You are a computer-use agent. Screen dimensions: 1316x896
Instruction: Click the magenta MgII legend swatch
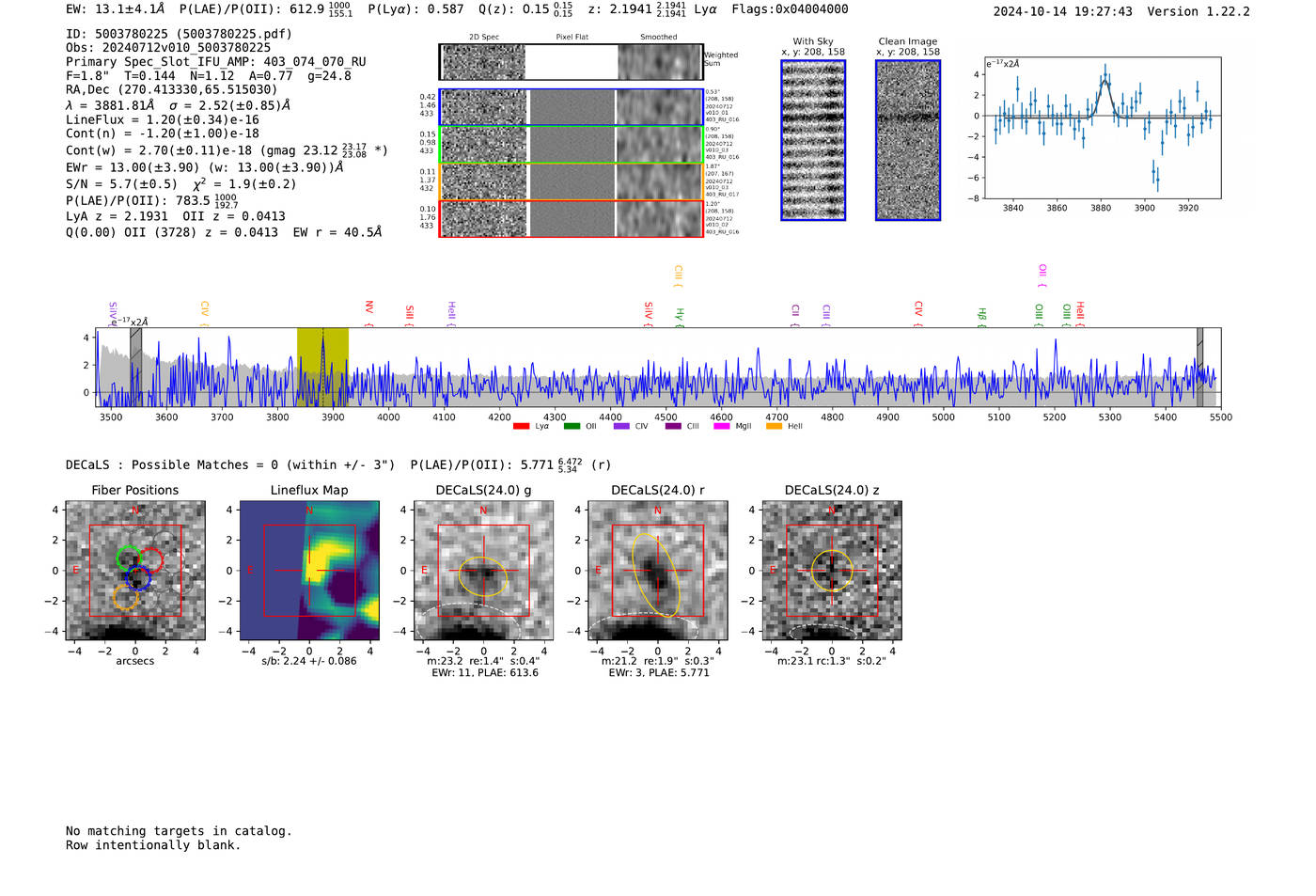(722, 427)
